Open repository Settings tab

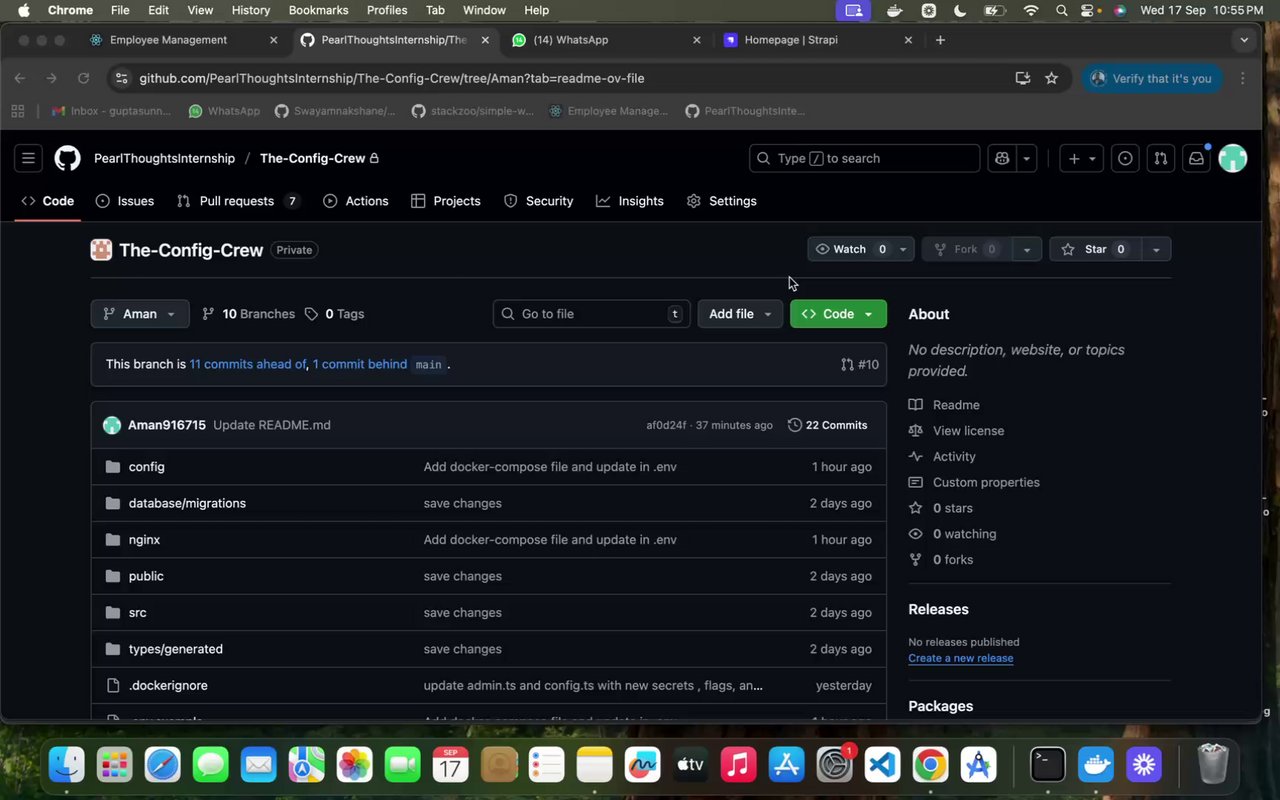722,201
